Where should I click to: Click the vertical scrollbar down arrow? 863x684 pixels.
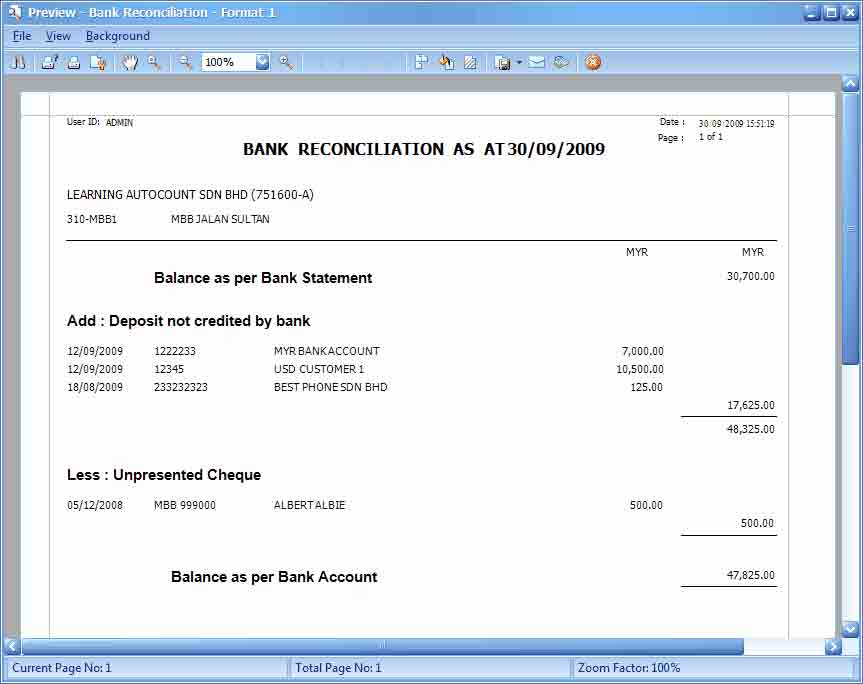pos(850,629)
